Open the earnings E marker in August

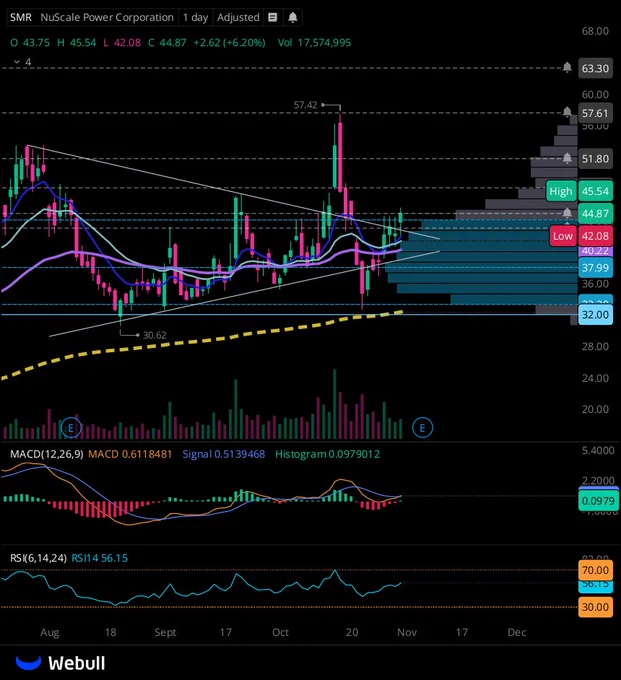[x=71, y=428]
